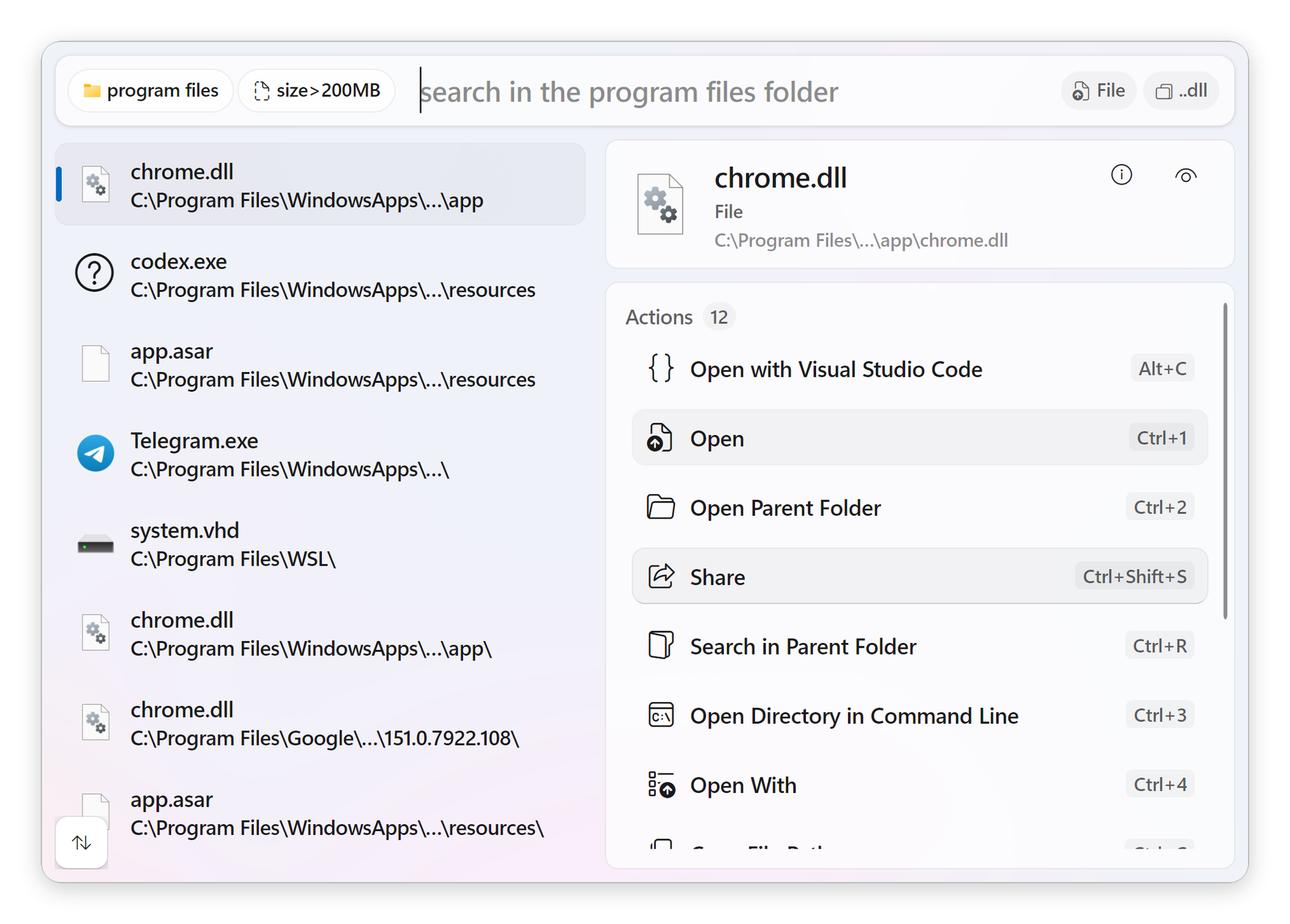1290x924 pixels.
Task: Select chrome.dll in WindowsApps\...\app\ result
Action: [x=320, y=633]
